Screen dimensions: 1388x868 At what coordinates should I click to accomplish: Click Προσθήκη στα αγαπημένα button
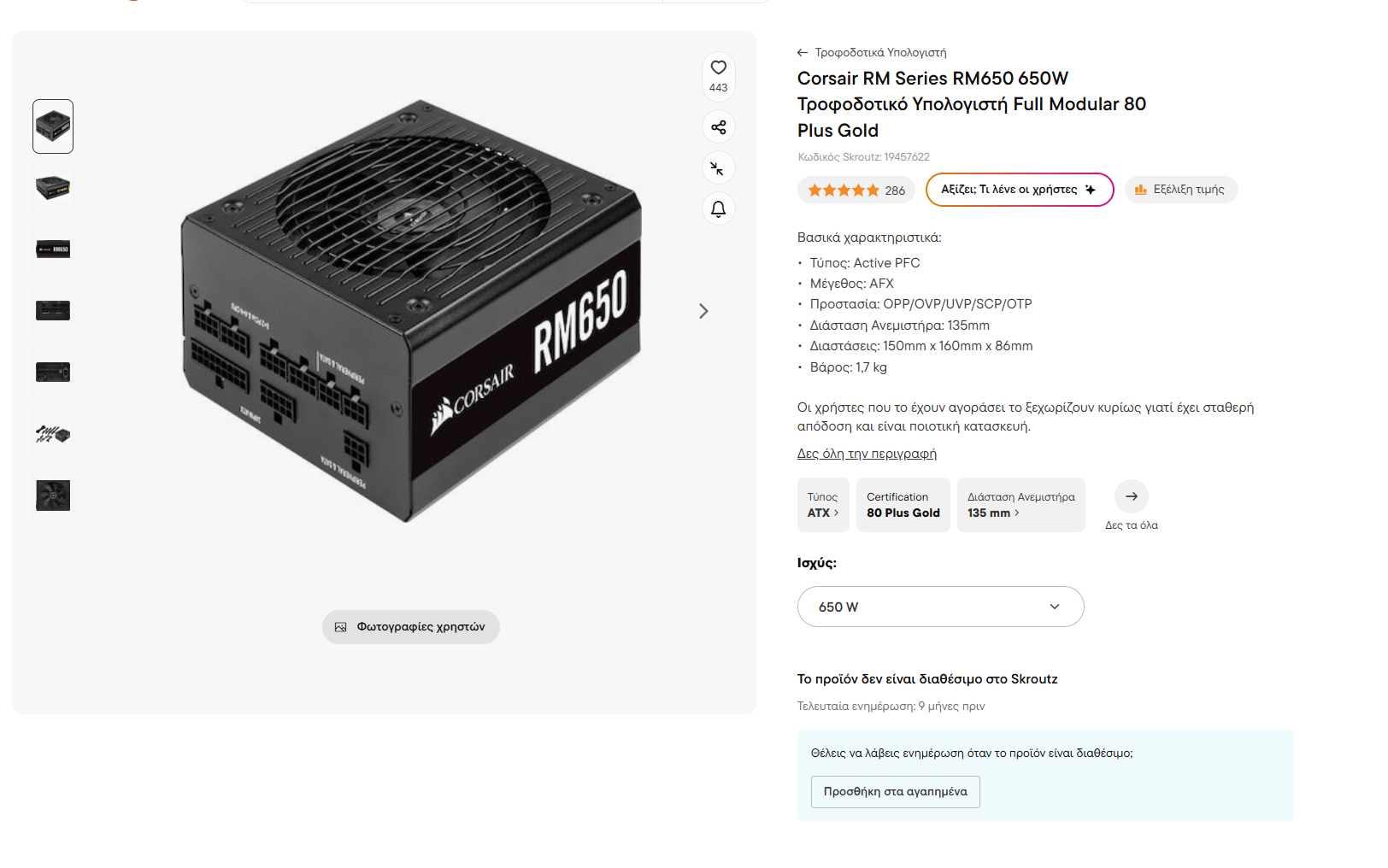pyautogui.click(x=895, y=792)
